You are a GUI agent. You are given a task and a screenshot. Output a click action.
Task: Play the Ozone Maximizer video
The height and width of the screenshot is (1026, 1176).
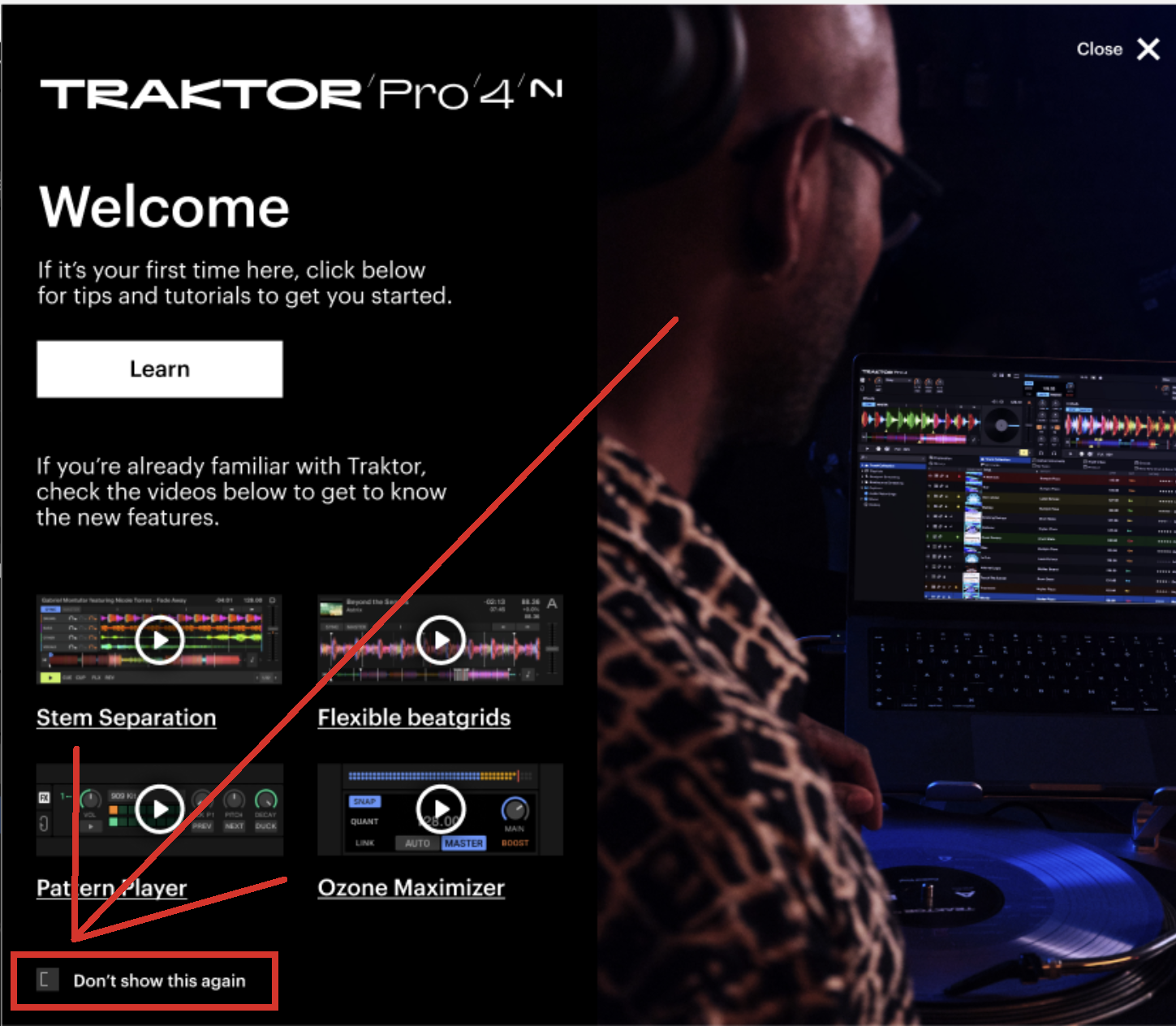coord(441,809)
